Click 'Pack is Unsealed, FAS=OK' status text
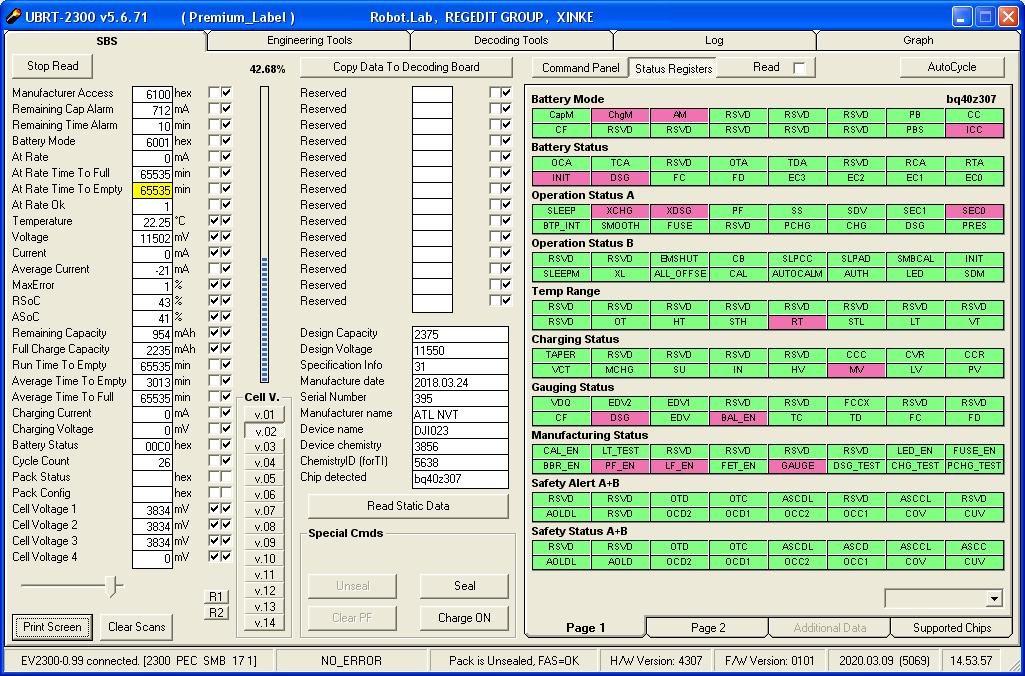The height and width of the screenshot is (676, 1025). 514,661
